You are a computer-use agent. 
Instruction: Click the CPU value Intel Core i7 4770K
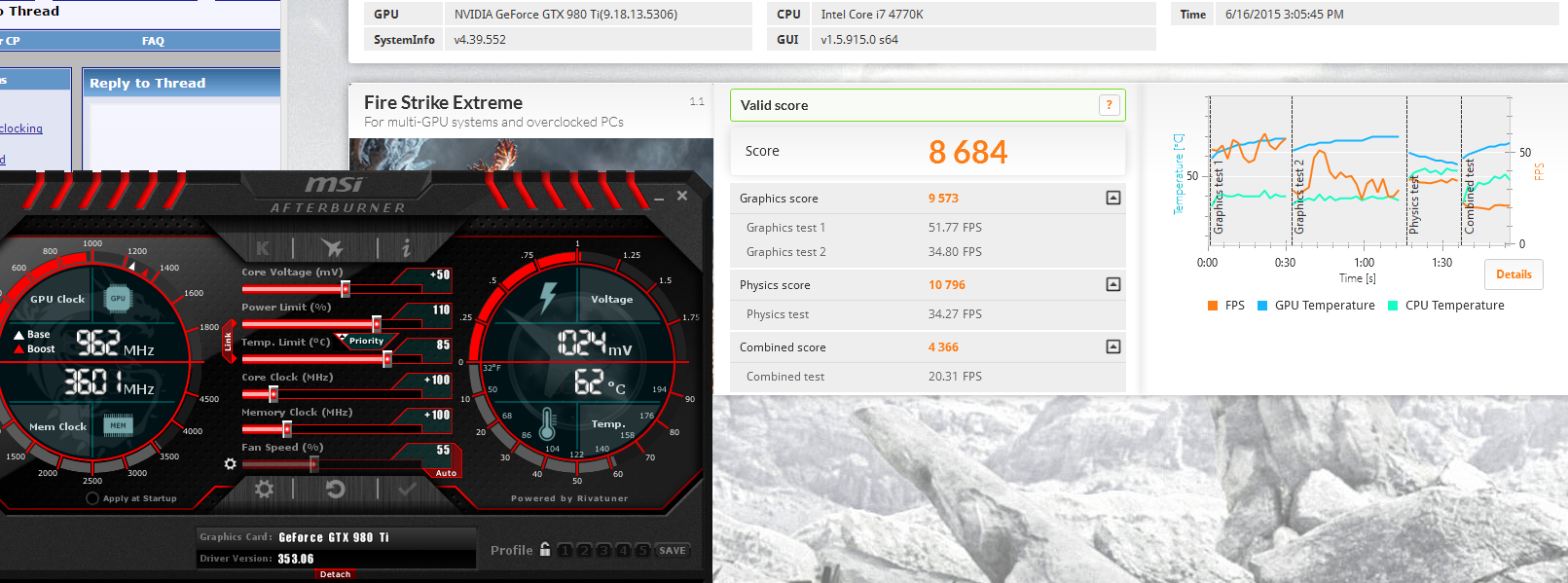872,14
